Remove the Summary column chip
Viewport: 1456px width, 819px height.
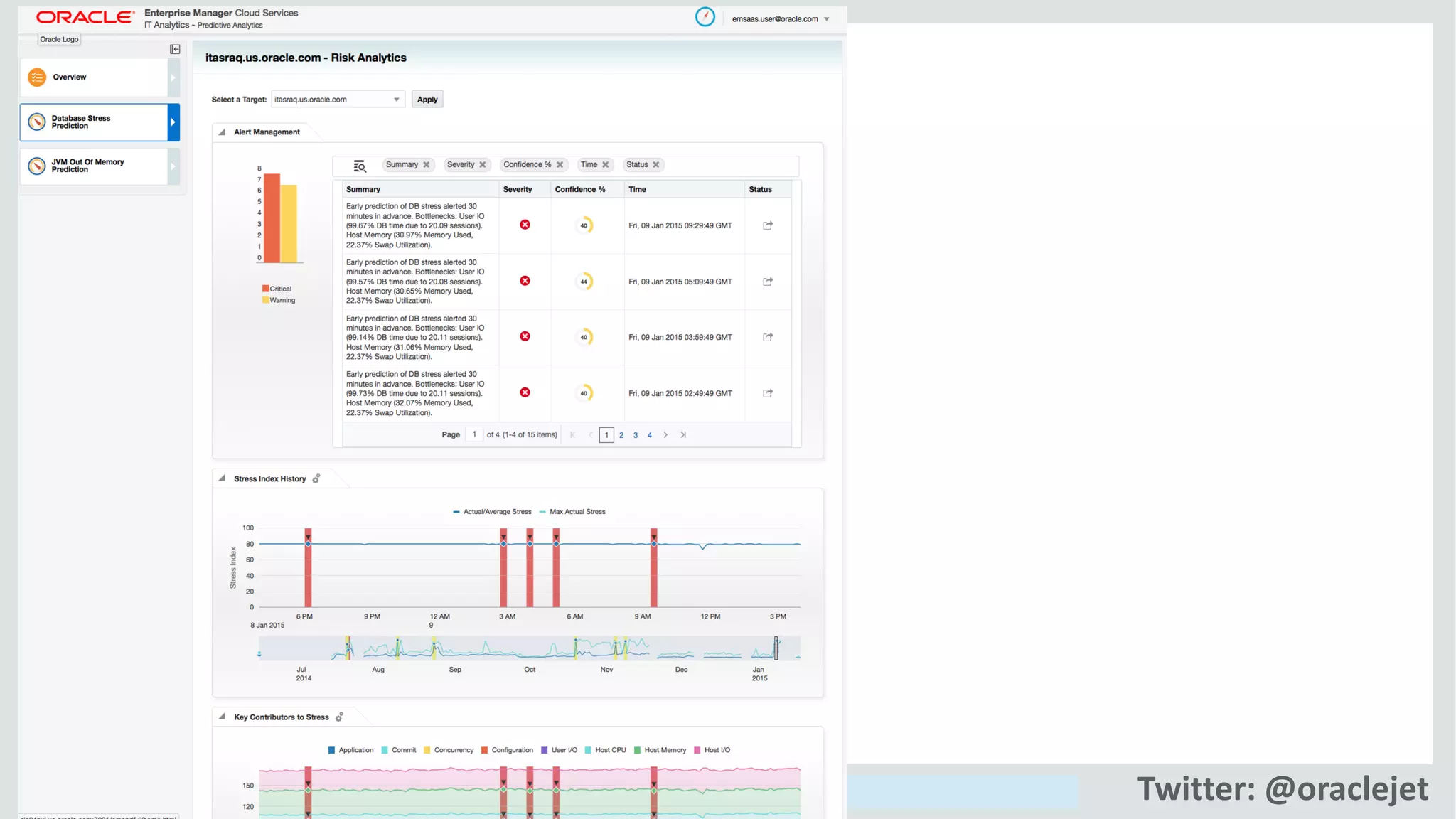[427, 165]
